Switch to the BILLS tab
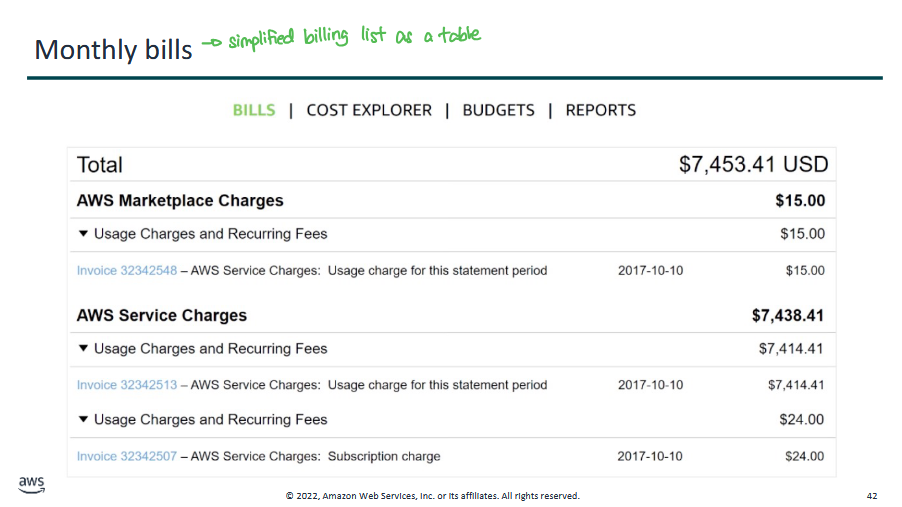 pos(254,110)
